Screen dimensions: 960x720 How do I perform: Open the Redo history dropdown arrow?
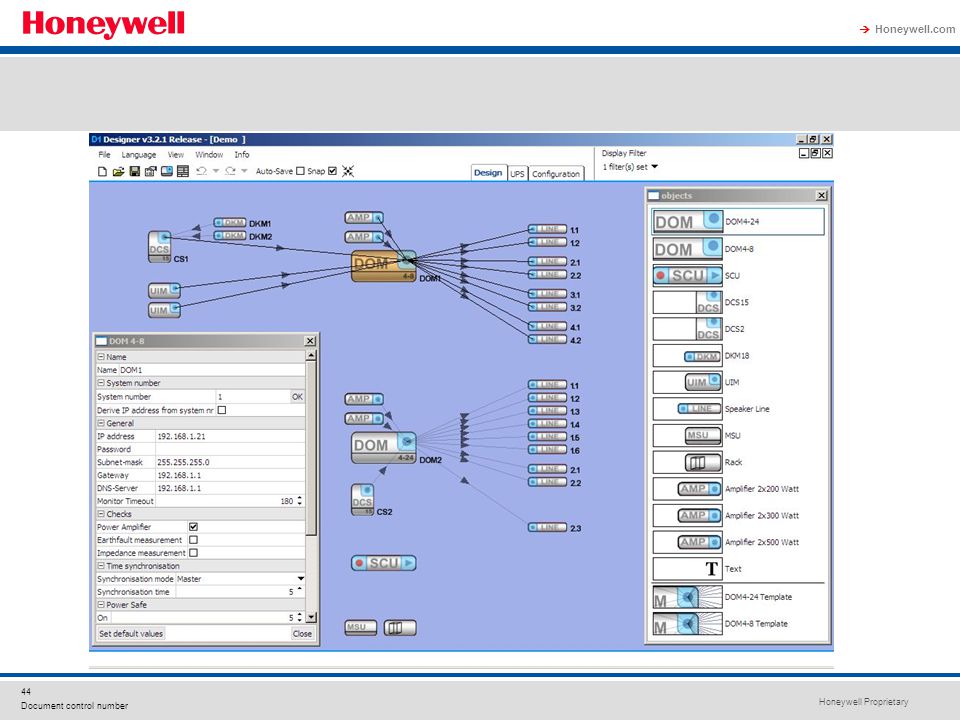(244, 171)
